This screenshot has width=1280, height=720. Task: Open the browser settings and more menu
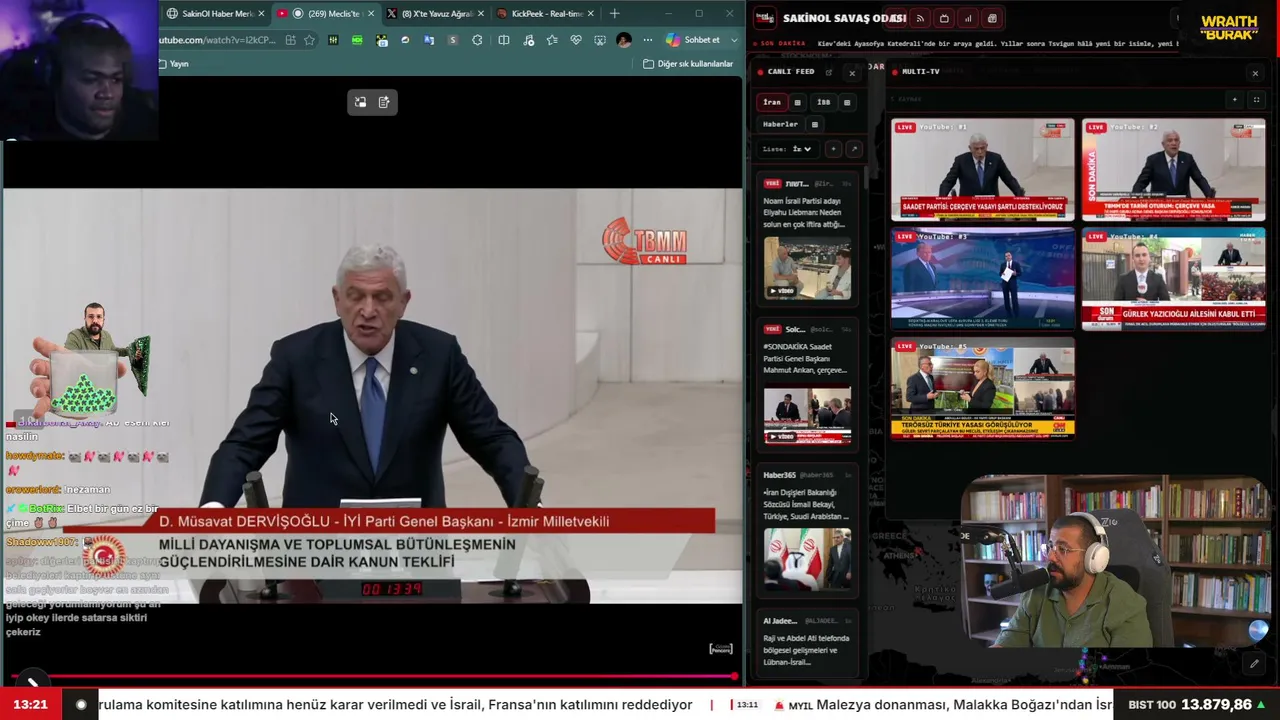[647, 40]
